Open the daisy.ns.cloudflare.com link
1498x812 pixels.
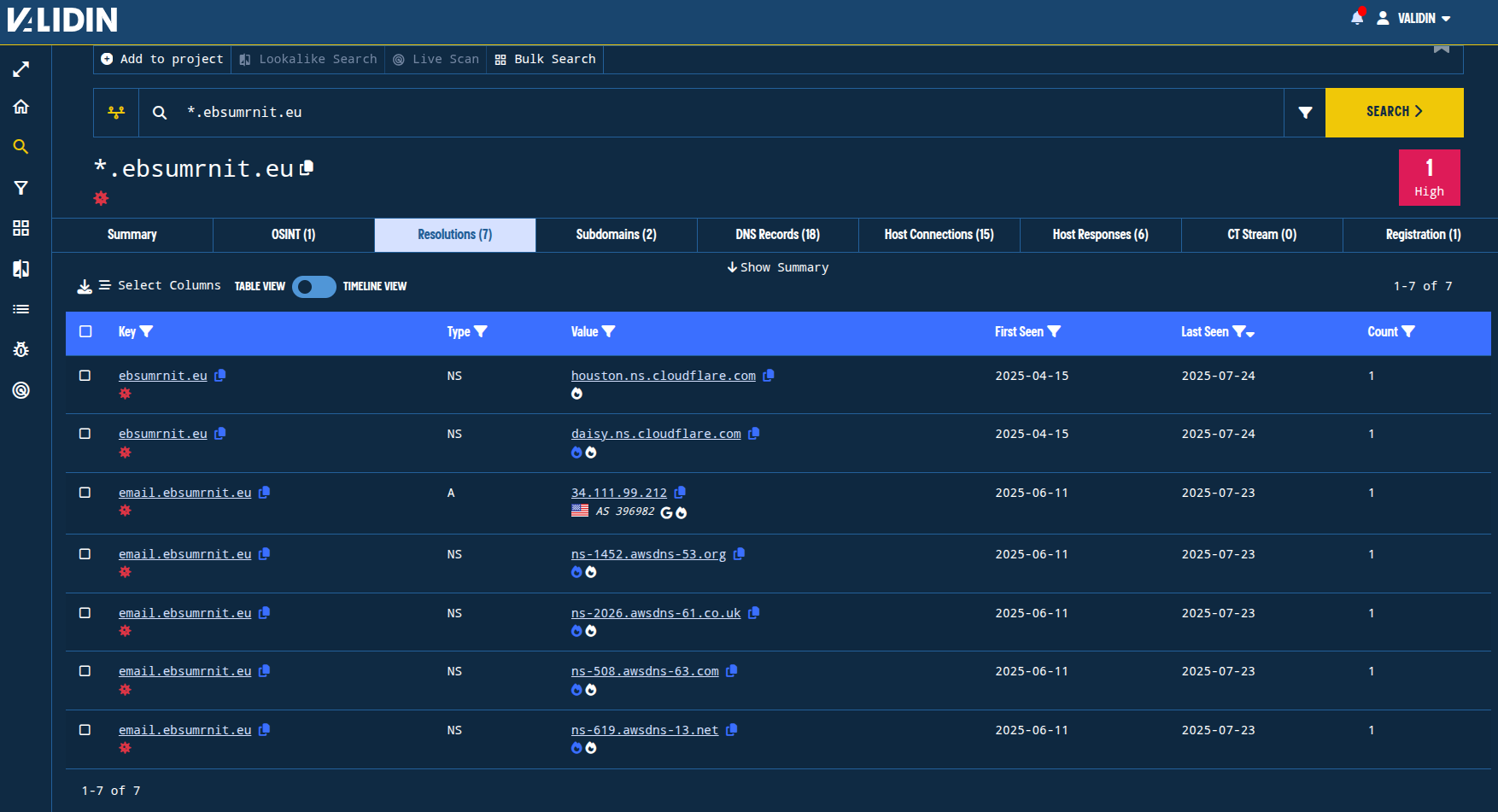click(656, 434)
